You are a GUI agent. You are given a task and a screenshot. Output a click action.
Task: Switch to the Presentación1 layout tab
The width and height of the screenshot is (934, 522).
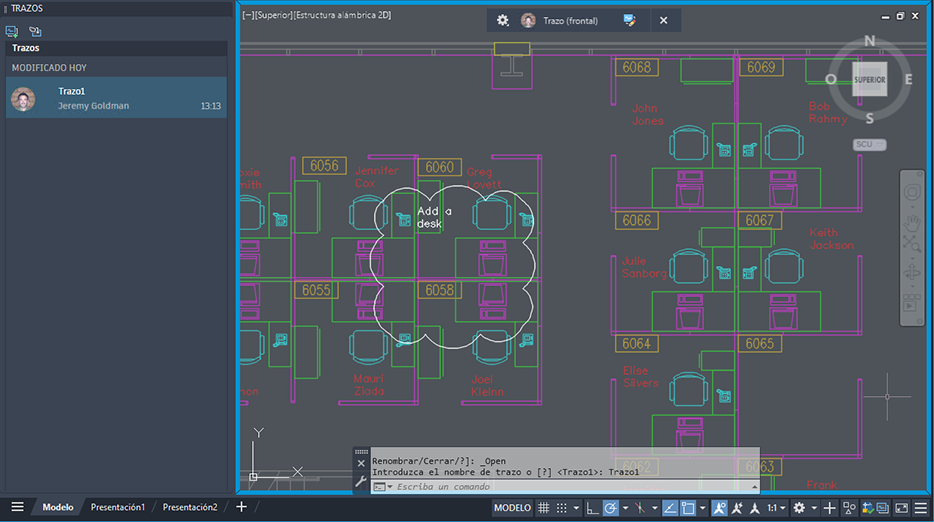tap(118, 507)
